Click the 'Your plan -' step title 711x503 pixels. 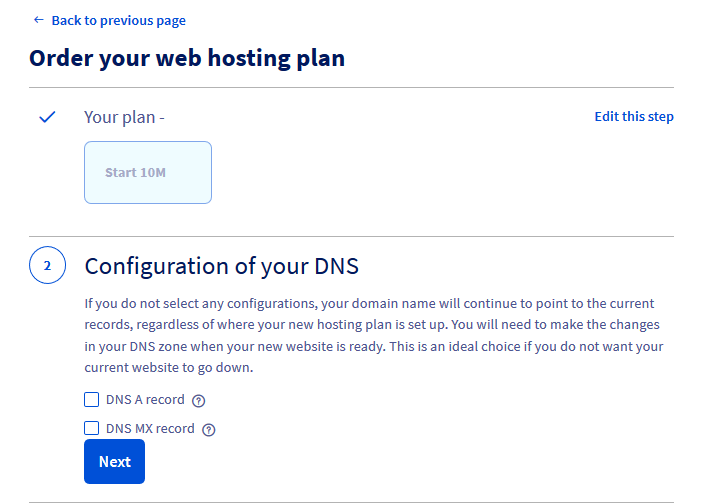[124, 117]
